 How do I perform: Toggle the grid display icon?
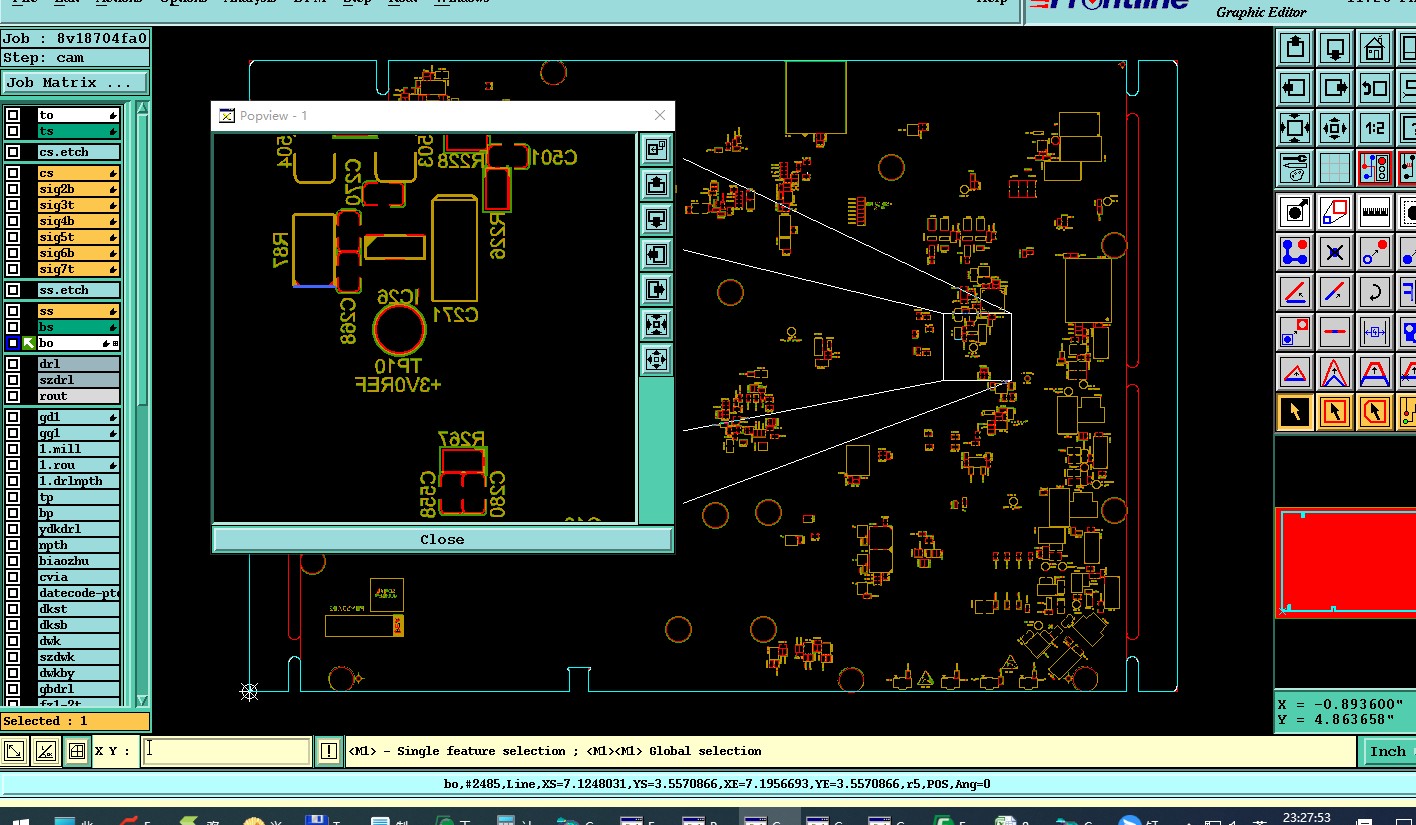coord(1335,167)
